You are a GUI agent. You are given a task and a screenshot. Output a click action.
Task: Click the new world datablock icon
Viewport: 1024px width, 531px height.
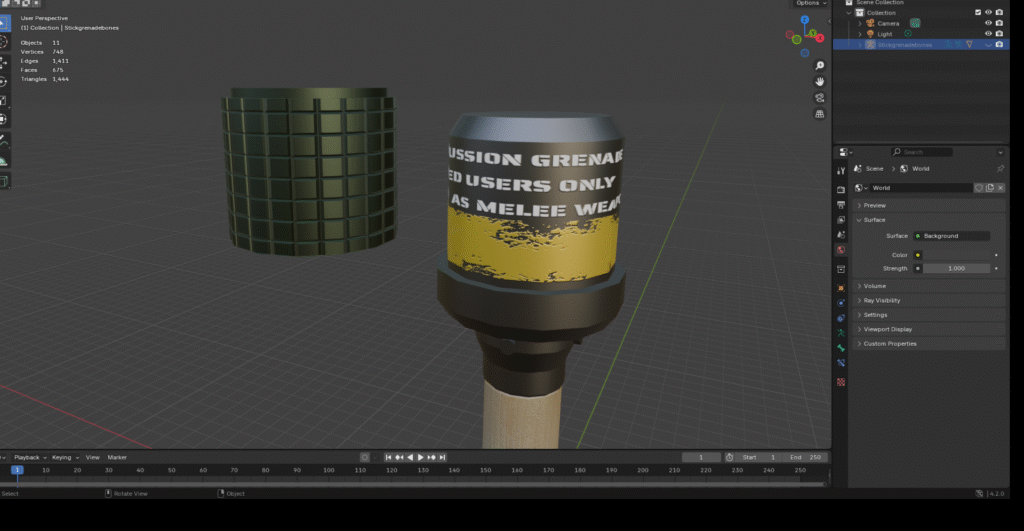coord(990,188)
